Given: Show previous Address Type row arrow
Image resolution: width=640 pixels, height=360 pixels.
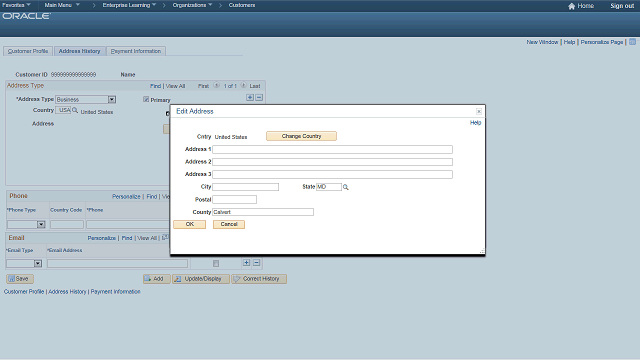Looking at the screenshot, I should pos(217,86).
